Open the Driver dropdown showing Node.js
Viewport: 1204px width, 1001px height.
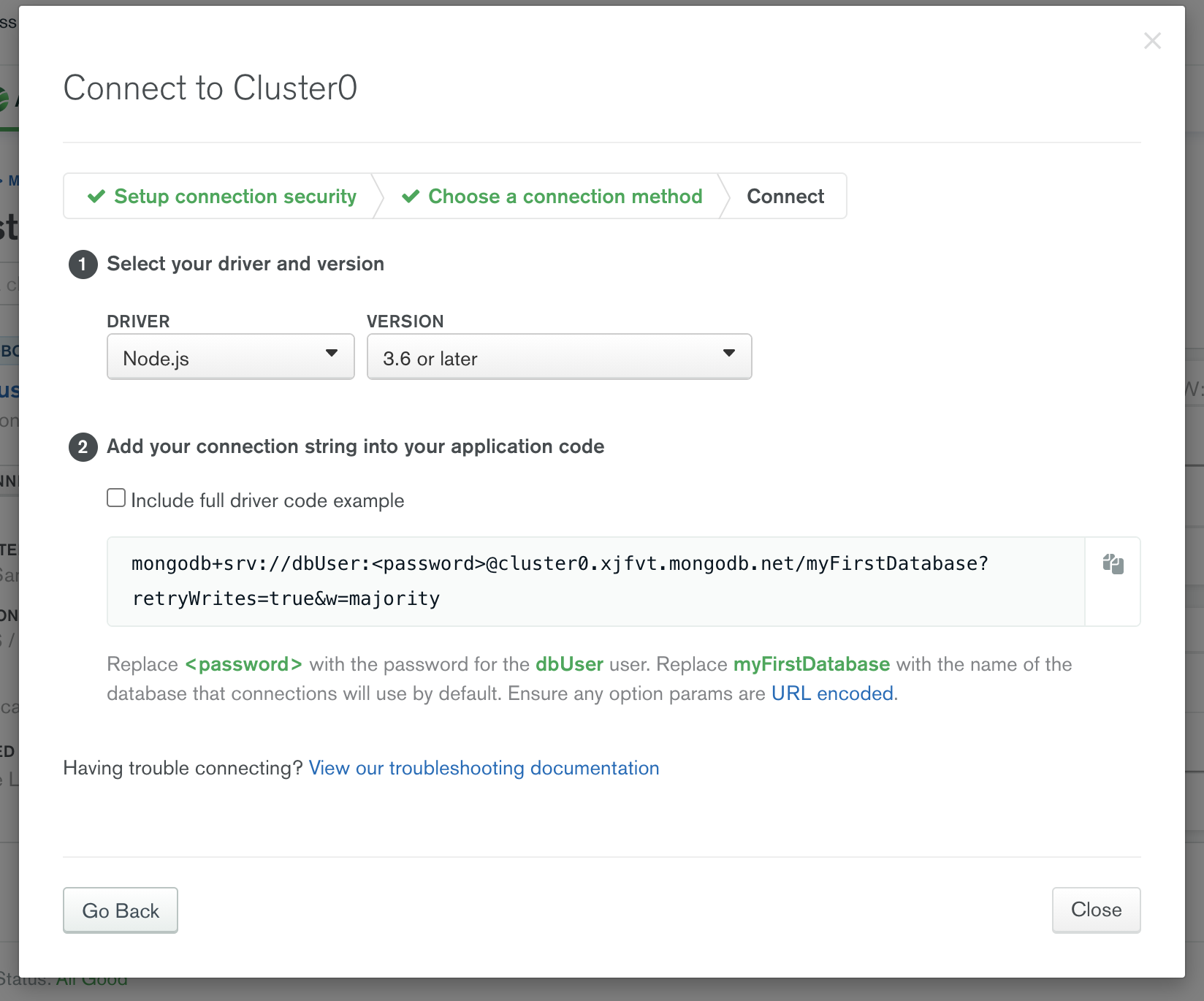coord(231,357)
